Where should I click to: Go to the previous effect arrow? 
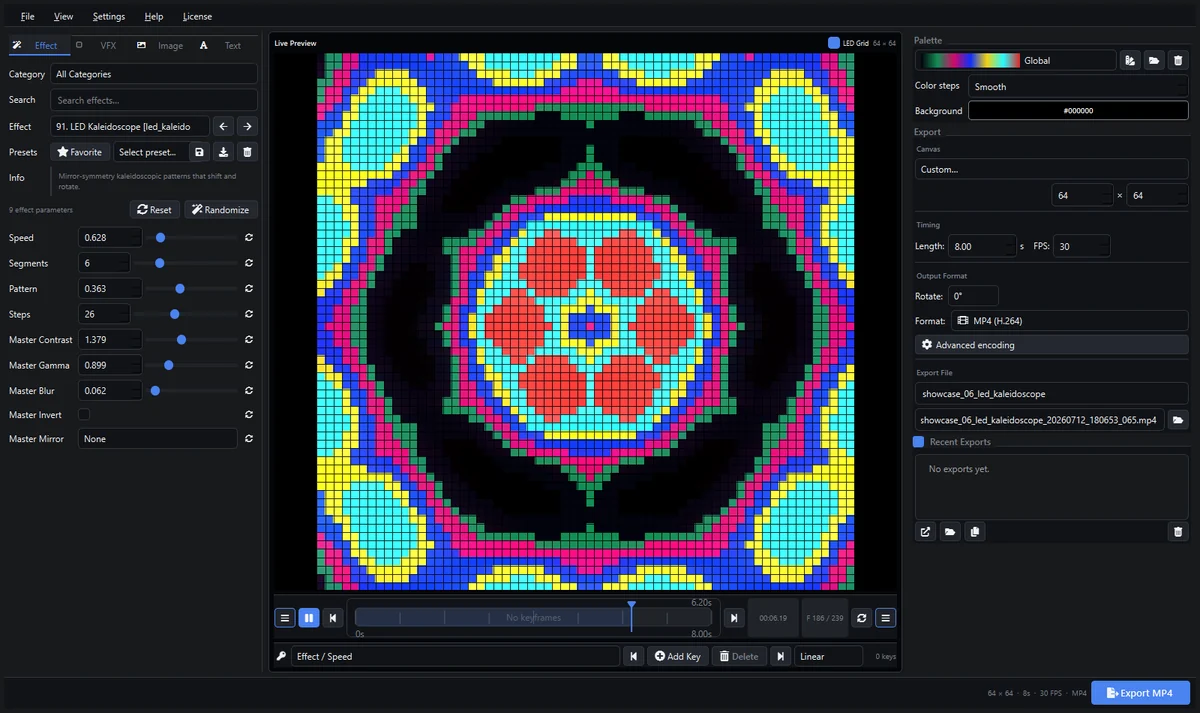pyautogui.click(x=224, y=126)
